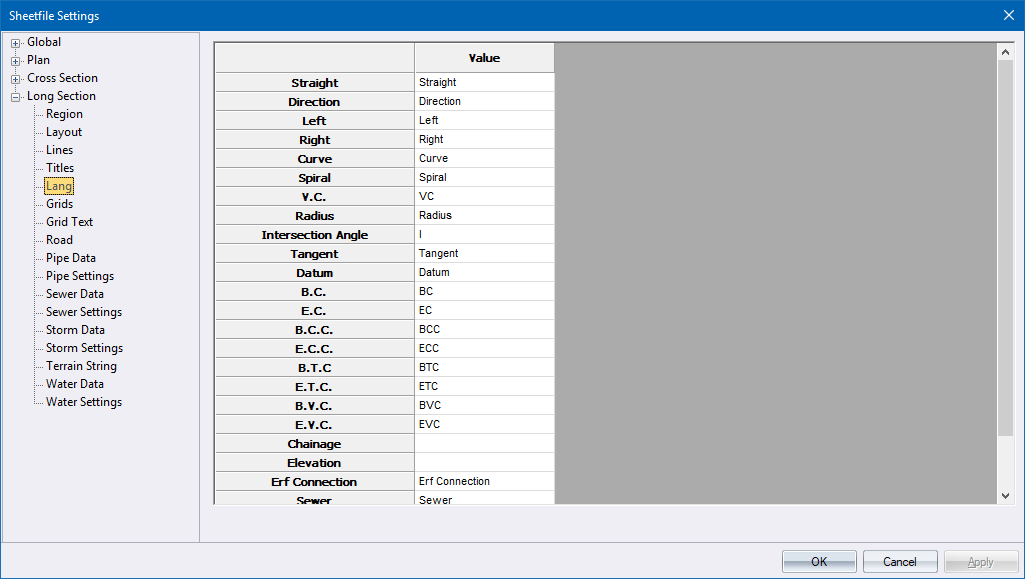Open the Titles settings page
Screen dimensions: 1025x579
[60, 168]
